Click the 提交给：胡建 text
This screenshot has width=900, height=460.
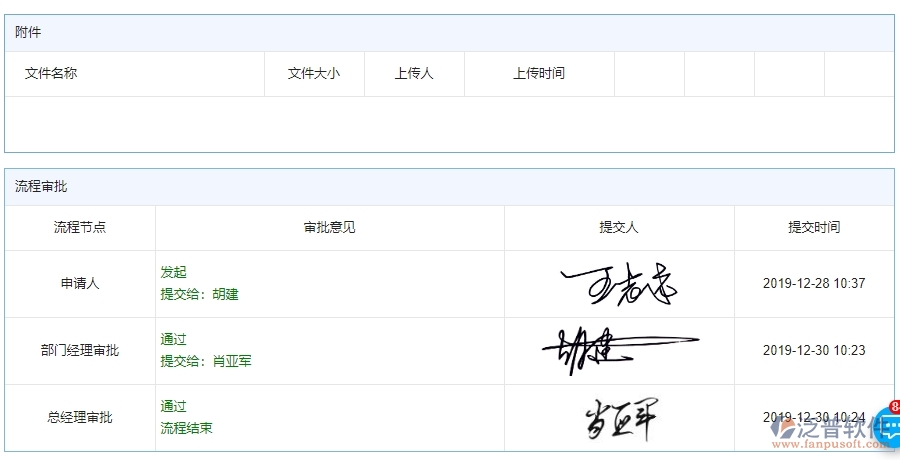tap(199, 295)
